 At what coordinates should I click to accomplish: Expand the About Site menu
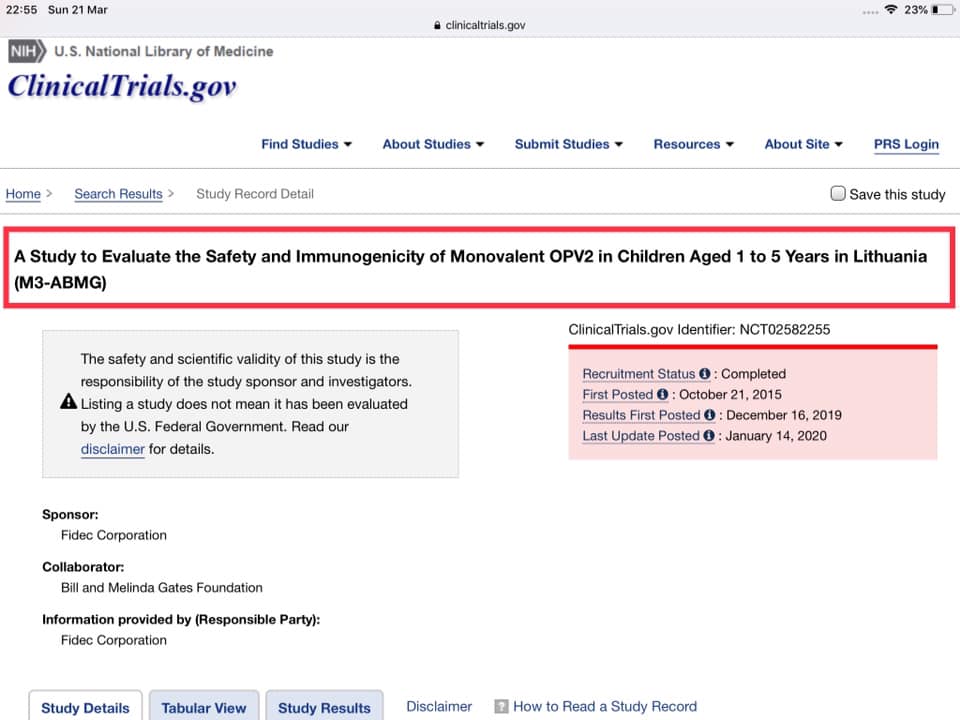pyautogui.click(x=803, y=144)
